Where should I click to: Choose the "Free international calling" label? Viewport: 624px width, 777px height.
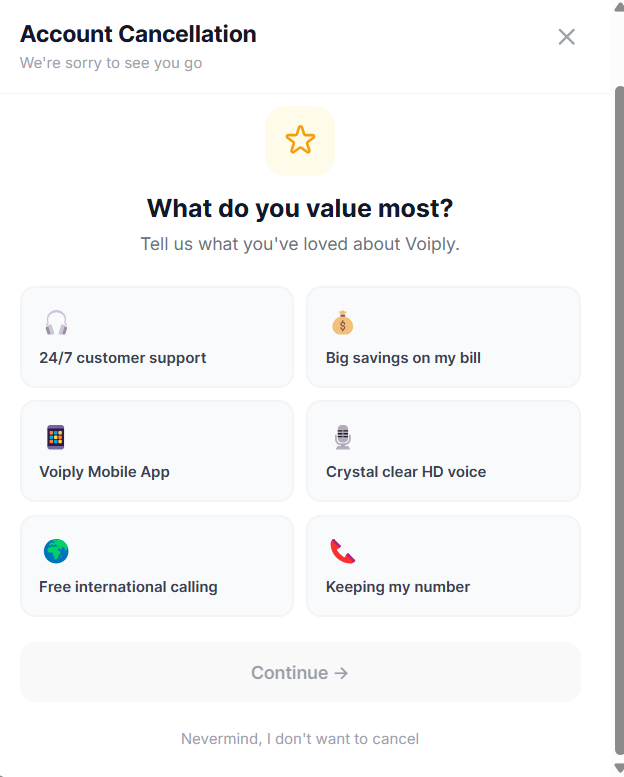coord(128,587)
